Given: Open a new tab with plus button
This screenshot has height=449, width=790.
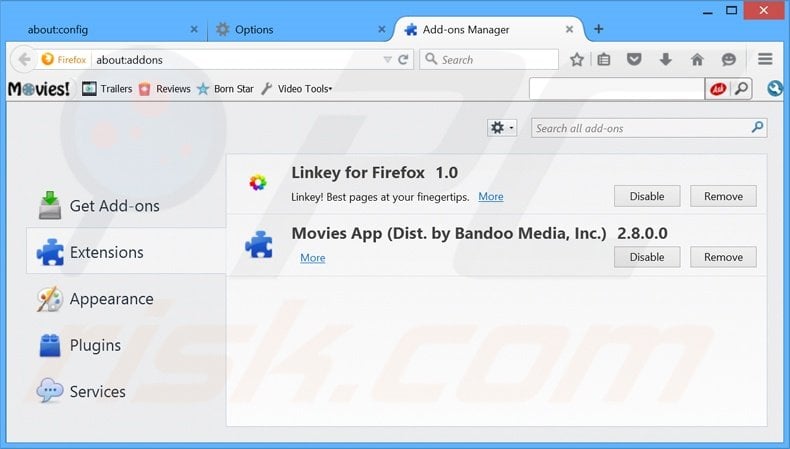Looking at the screenshot, I should [599, 29].
